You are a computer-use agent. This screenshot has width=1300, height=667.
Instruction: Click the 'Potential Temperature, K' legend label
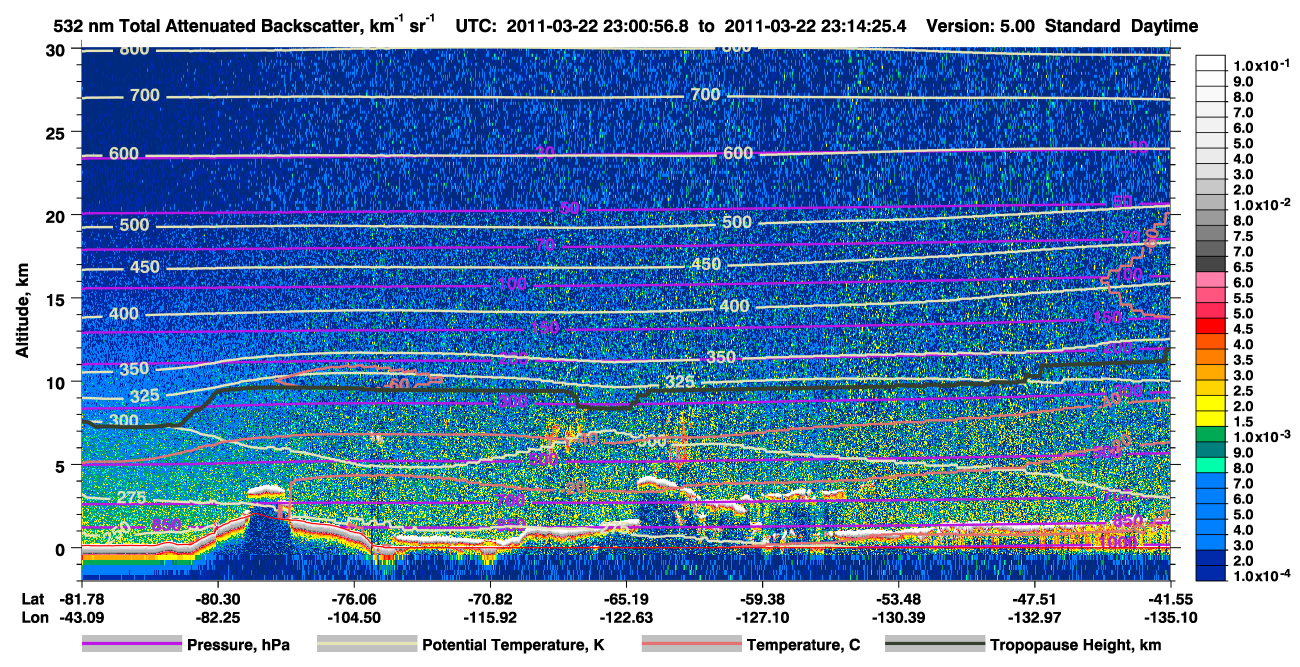point(513,645)
